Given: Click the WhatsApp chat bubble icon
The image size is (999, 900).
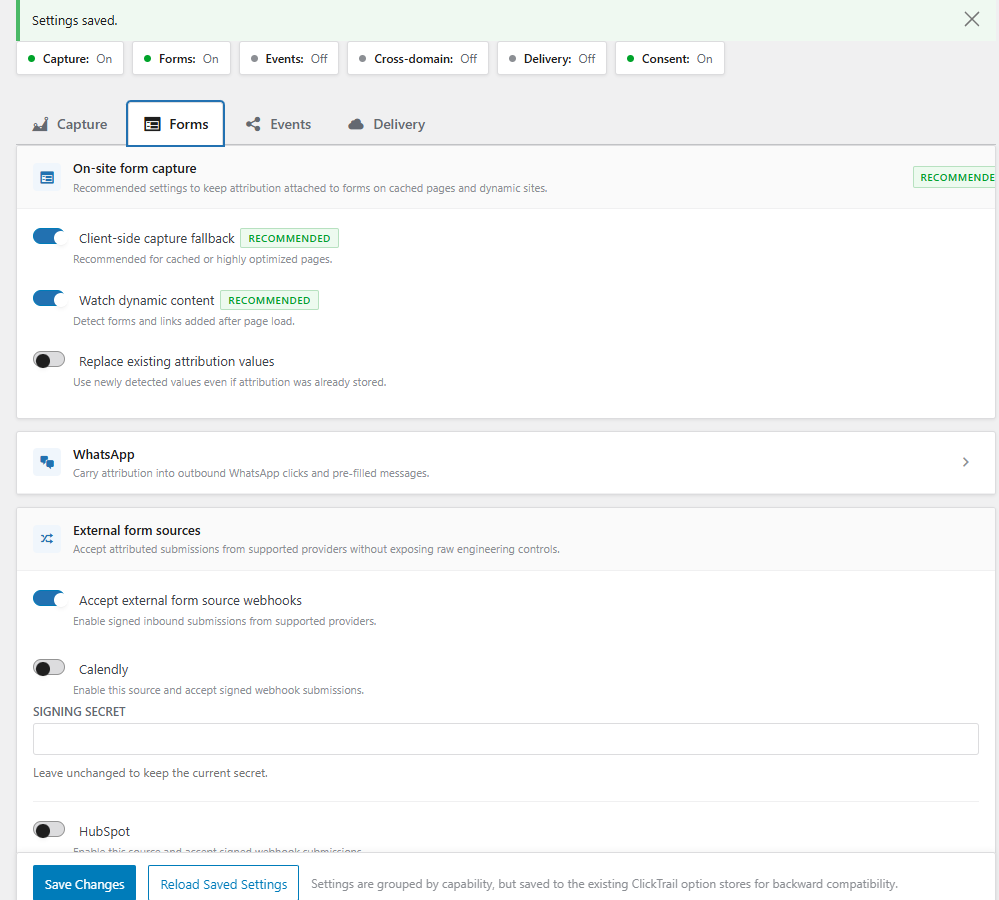Looking at the screenshot, I should pos(46,462).
